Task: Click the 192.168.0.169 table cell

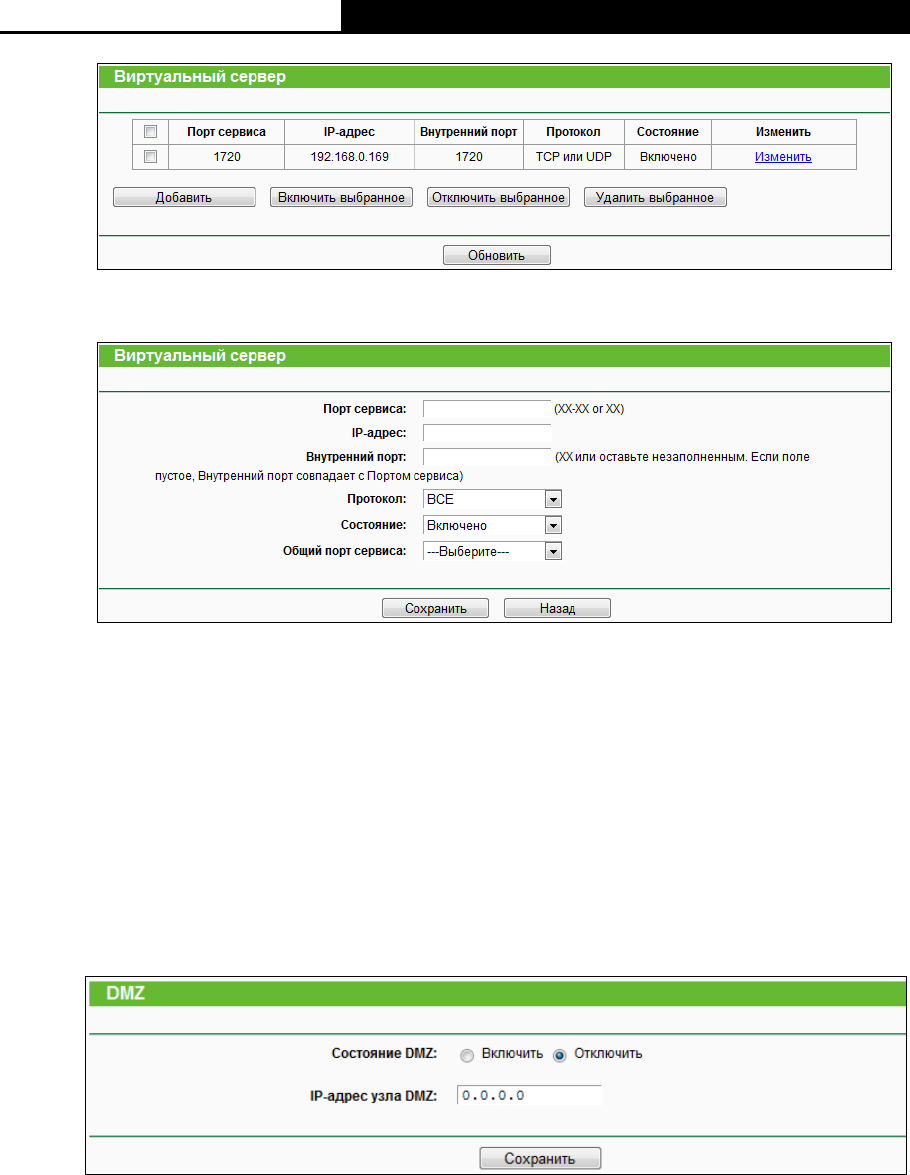Action: coord(349,157)
